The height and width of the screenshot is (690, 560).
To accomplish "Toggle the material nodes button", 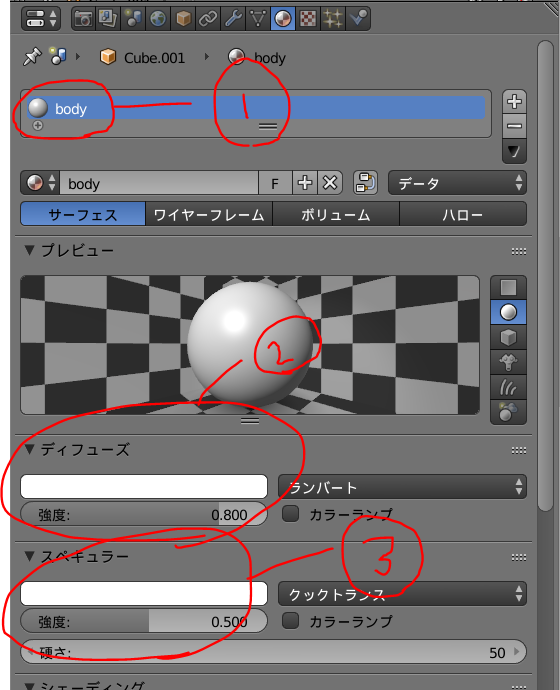I will point(365,183).
